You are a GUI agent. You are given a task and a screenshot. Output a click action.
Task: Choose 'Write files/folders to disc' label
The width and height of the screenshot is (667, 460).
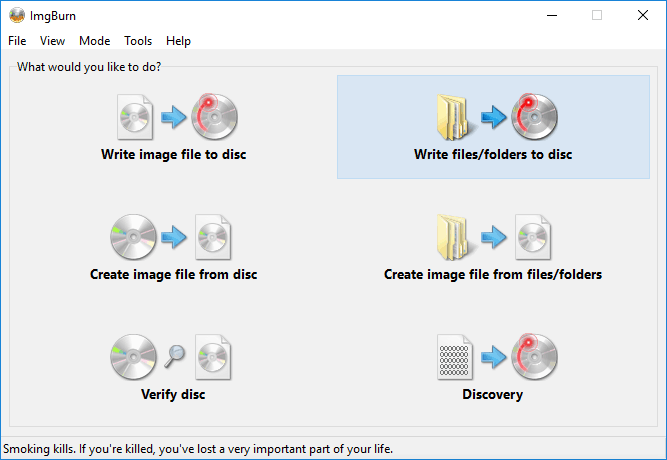(x=493, y=154)
